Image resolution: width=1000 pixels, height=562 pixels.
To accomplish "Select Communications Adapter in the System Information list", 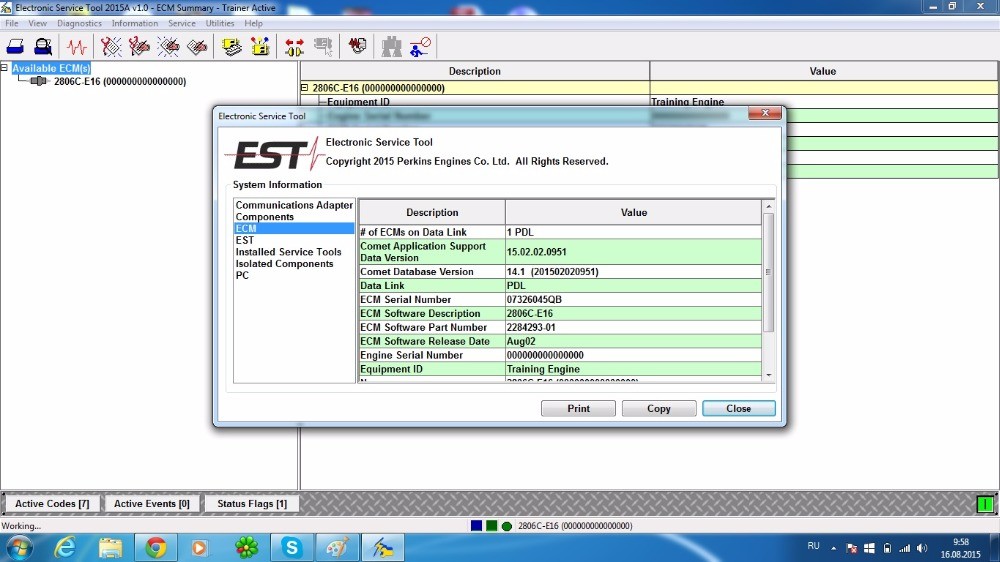I will (294, 205).
